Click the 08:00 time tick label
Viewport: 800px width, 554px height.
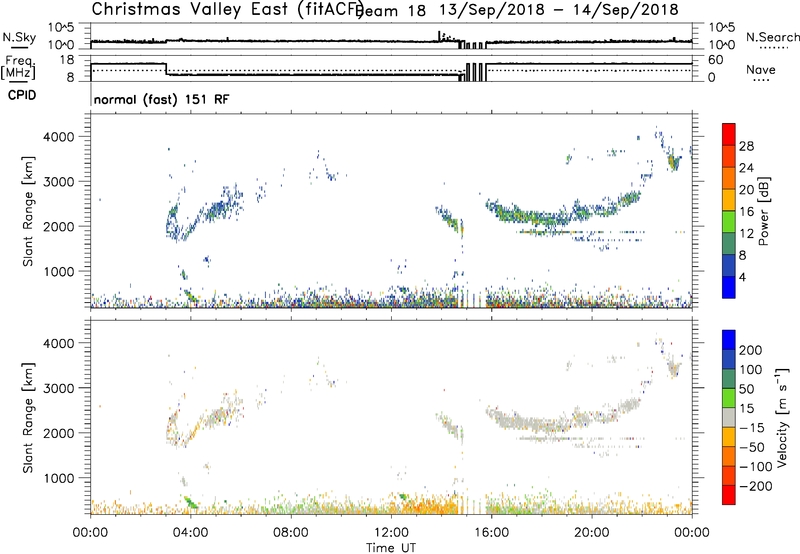(x=291, y=533)
